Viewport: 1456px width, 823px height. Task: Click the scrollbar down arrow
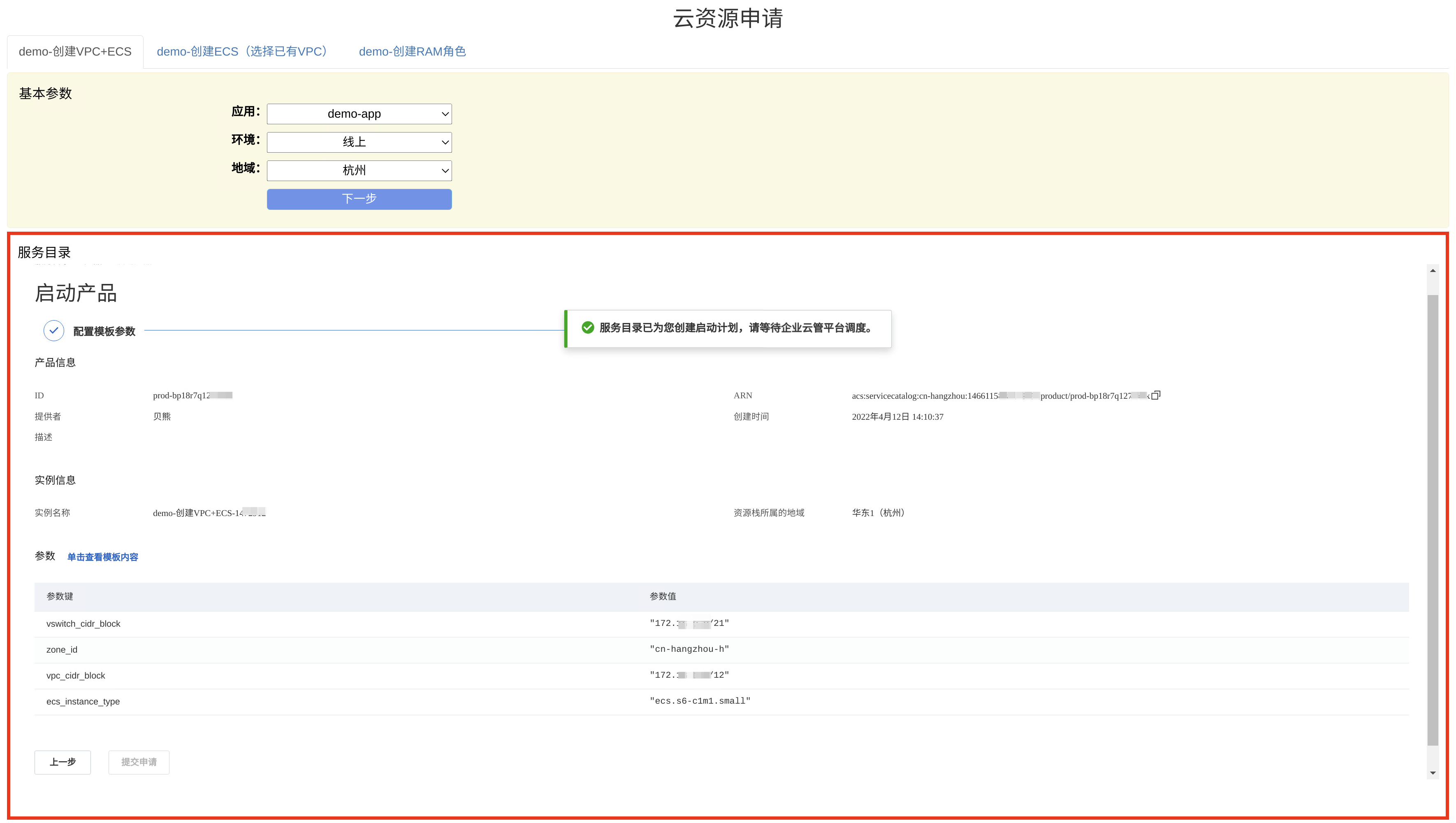[x=1432, y=773]
